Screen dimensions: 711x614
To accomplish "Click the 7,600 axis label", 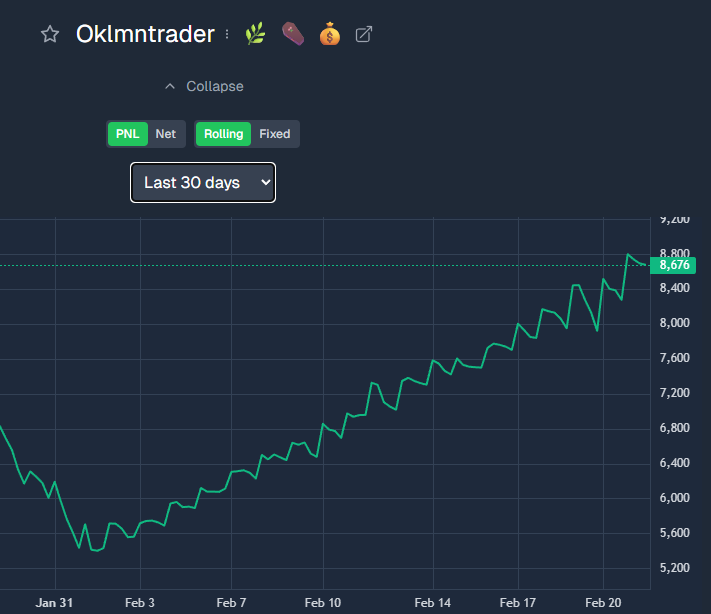I will point(674,358).
